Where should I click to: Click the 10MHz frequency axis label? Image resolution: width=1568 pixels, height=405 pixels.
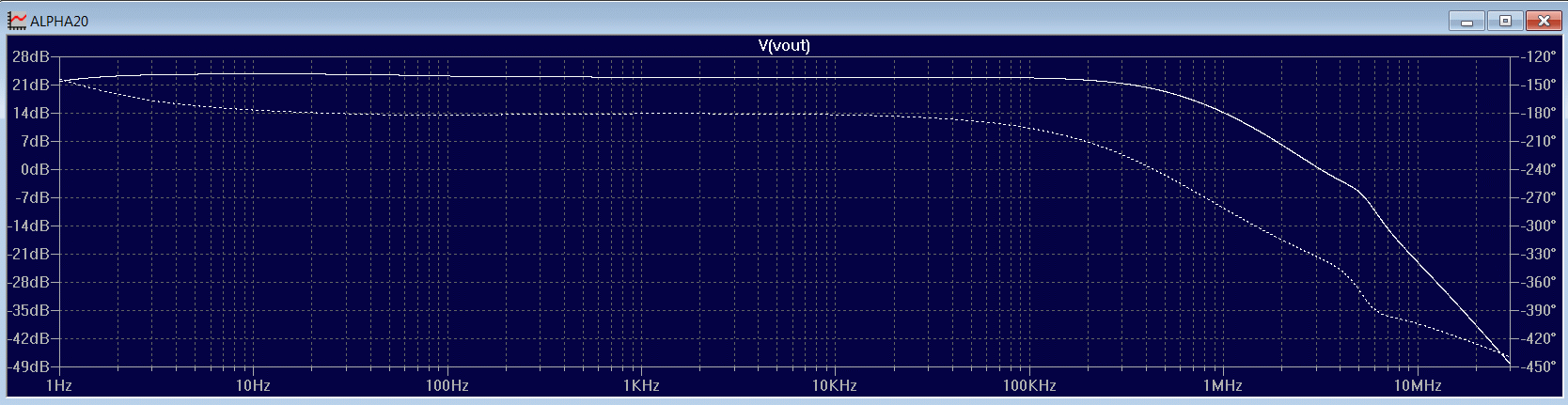[x=1418, y=385]
